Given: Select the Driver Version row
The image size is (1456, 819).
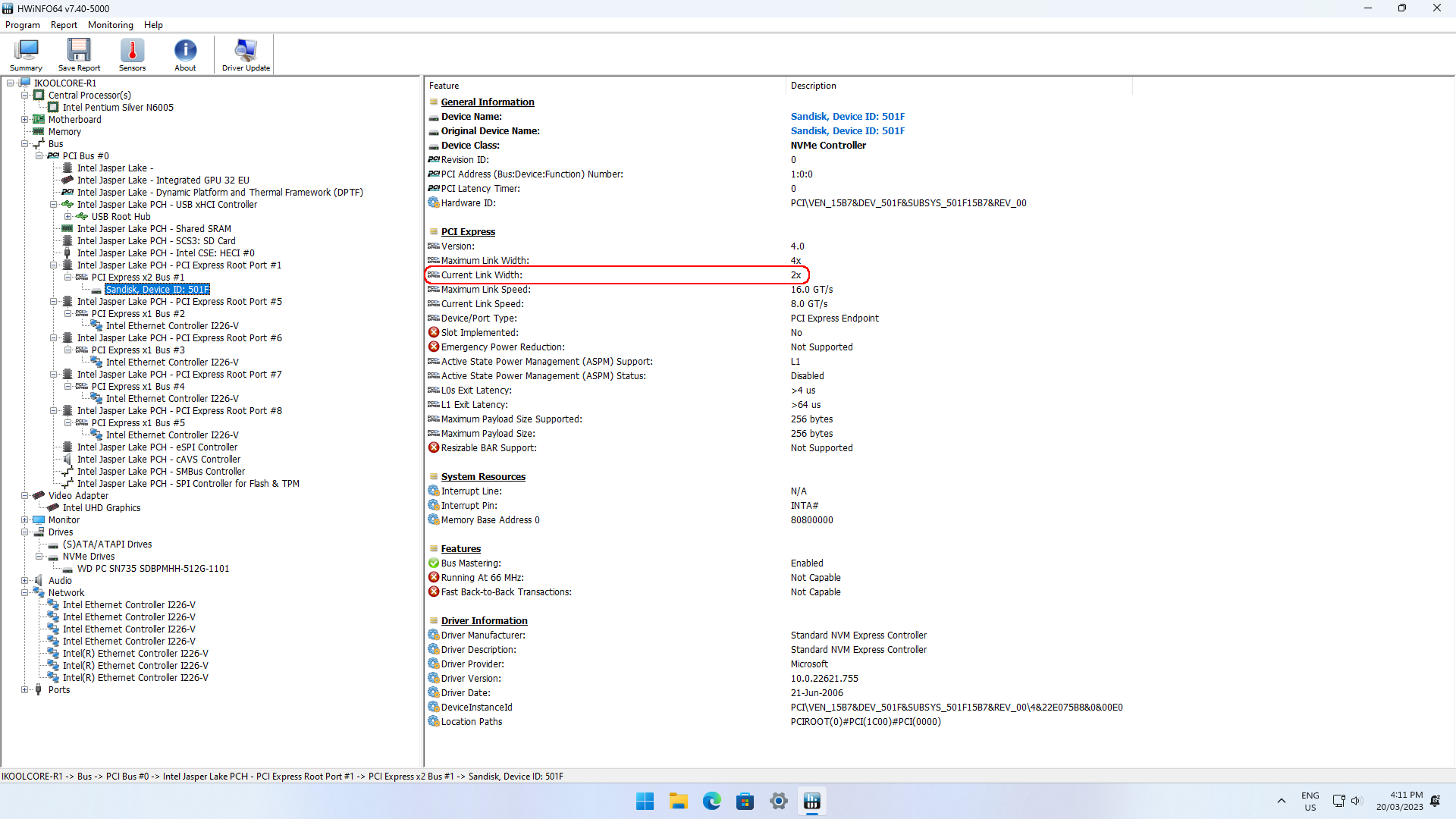Looking at the screenshot, I should [642, 679].
